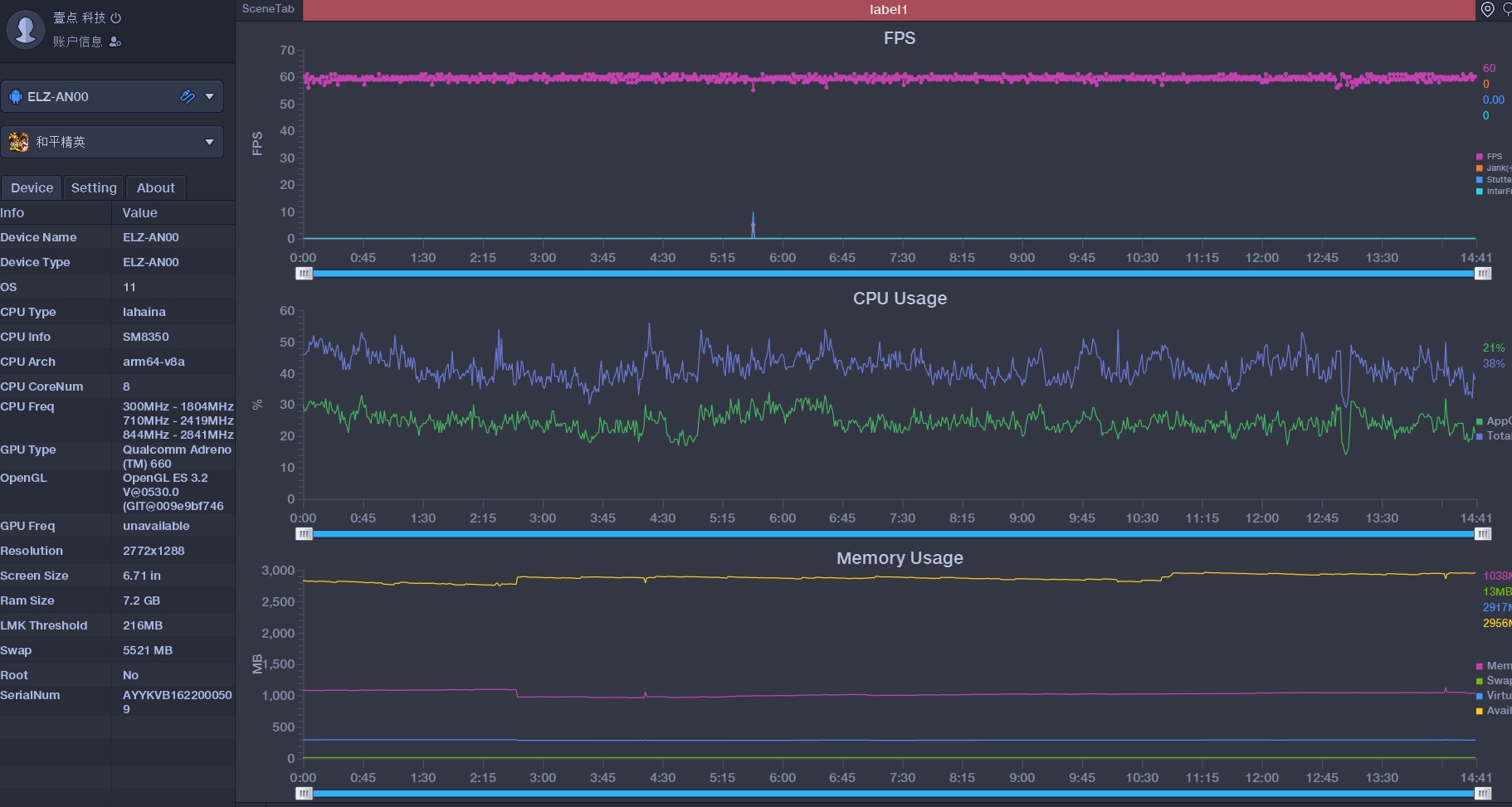Click the Info column header
The image size is (1512, 807).
pyautogui.click(x=55, y=212)
